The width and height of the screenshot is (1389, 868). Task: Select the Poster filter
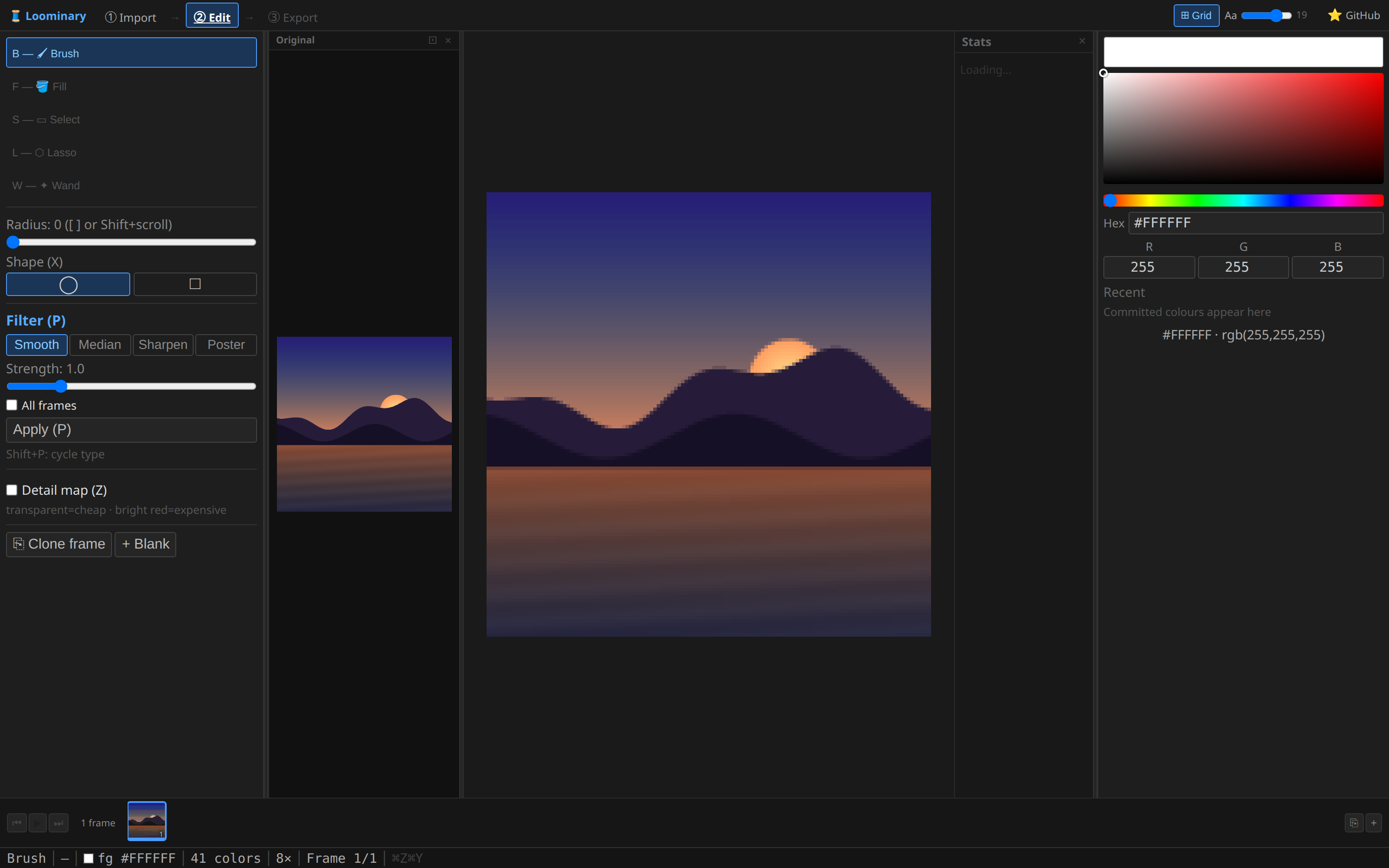click(226, 345)
